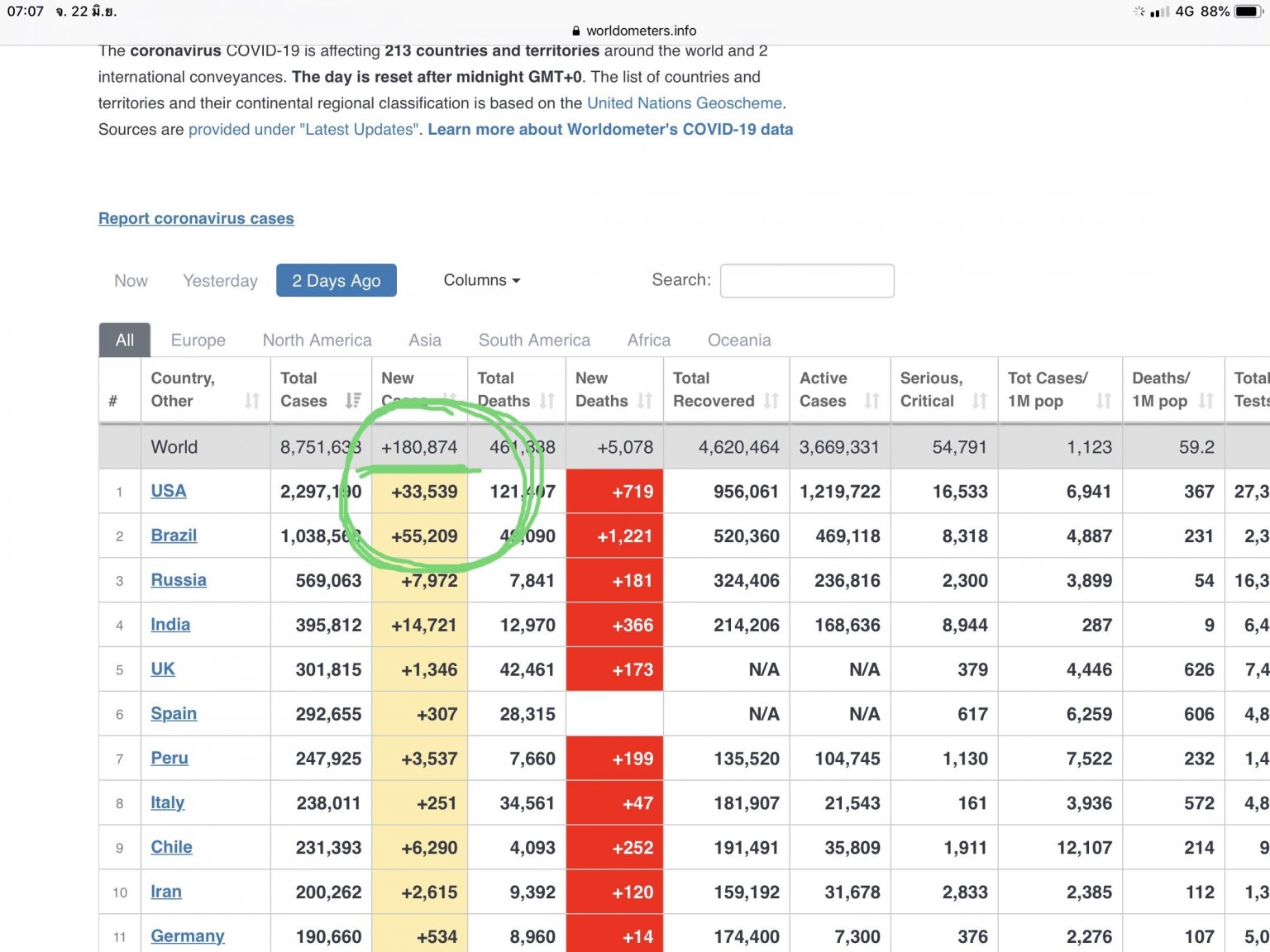Select USA new deaths cell +719

click(x=614, y=492)
